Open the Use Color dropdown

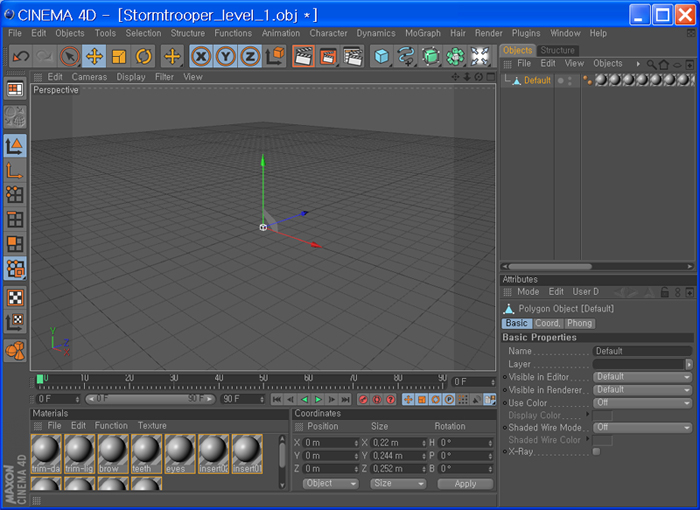pyautogui.click(x=642, y=403)
